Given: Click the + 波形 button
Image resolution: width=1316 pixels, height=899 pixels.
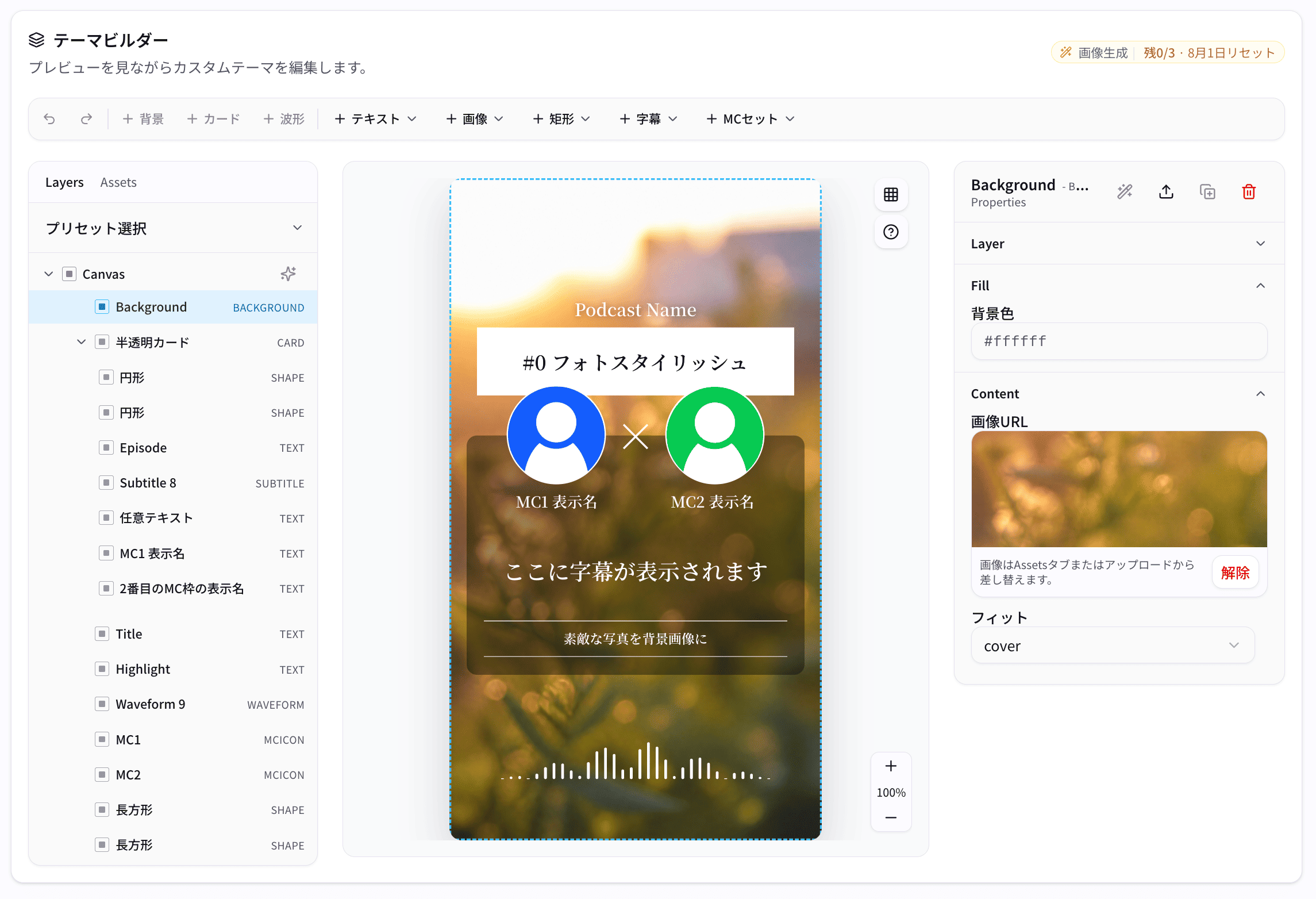Looking at the screenshot, I should point(284,119).
